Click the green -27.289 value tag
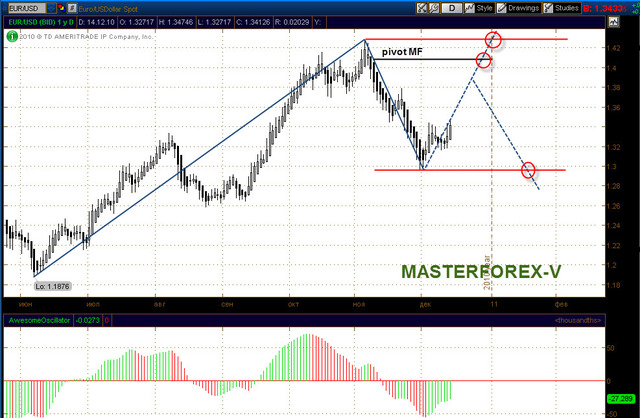Screen dimensions: 640x418 (621, 398)
